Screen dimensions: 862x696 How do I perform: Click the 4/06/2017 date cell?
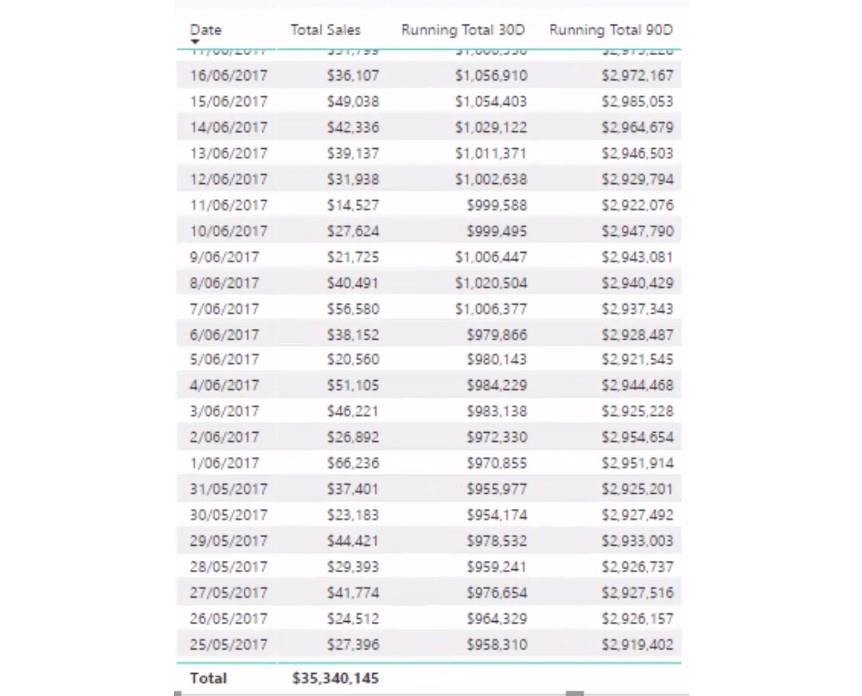(x=224, y=385)
